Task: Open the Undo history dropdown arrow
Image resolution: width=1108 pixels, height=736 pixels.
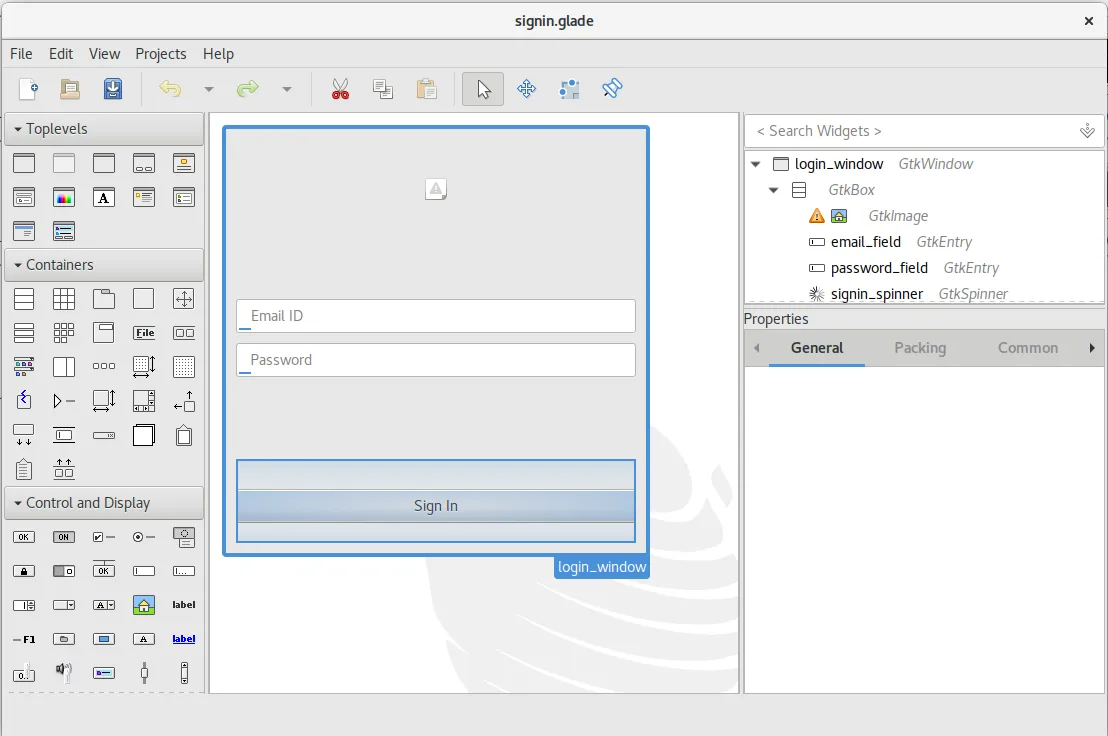Action: 207,89
